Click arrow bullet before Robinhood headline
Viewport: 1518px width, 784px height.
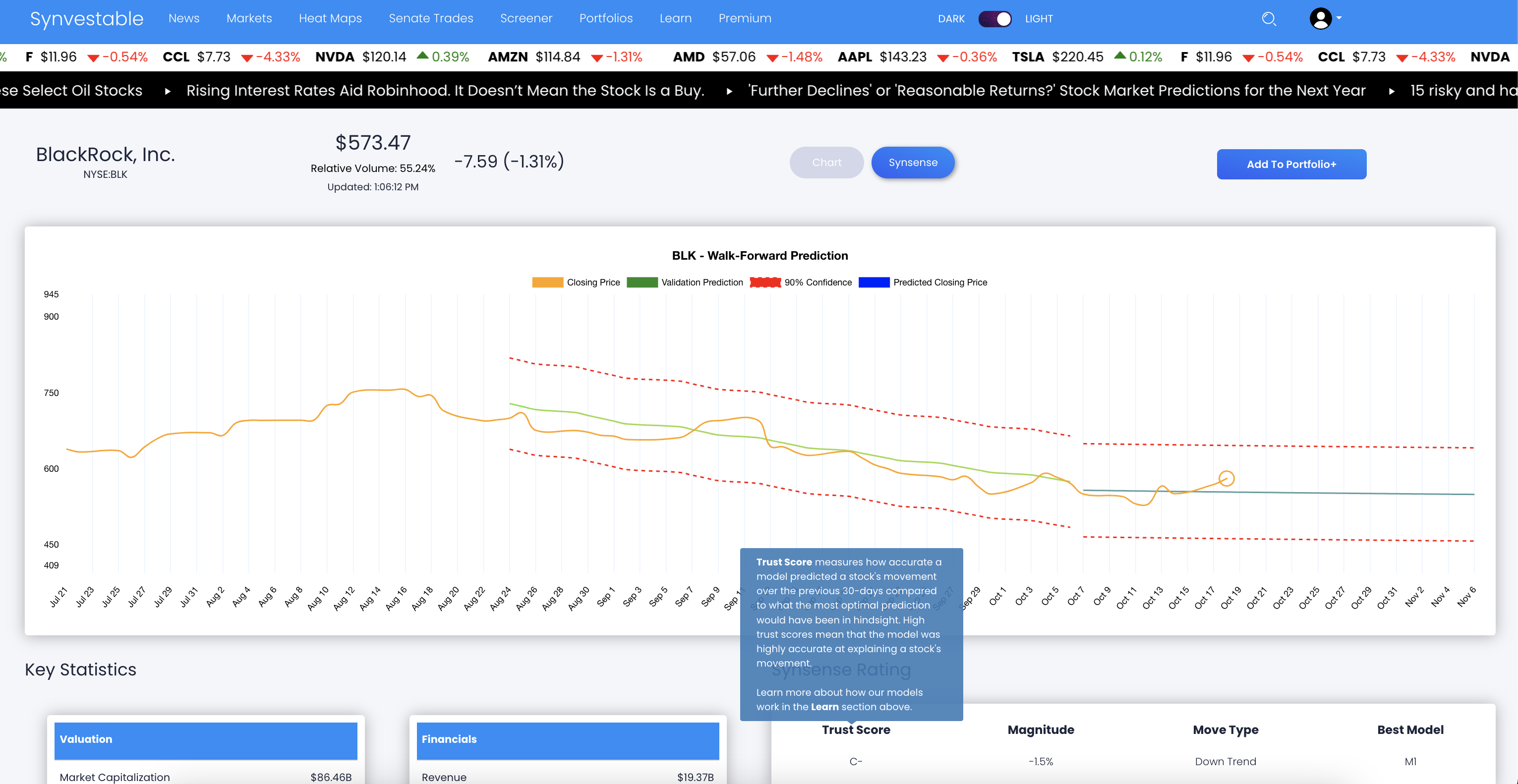pos(168,91)
